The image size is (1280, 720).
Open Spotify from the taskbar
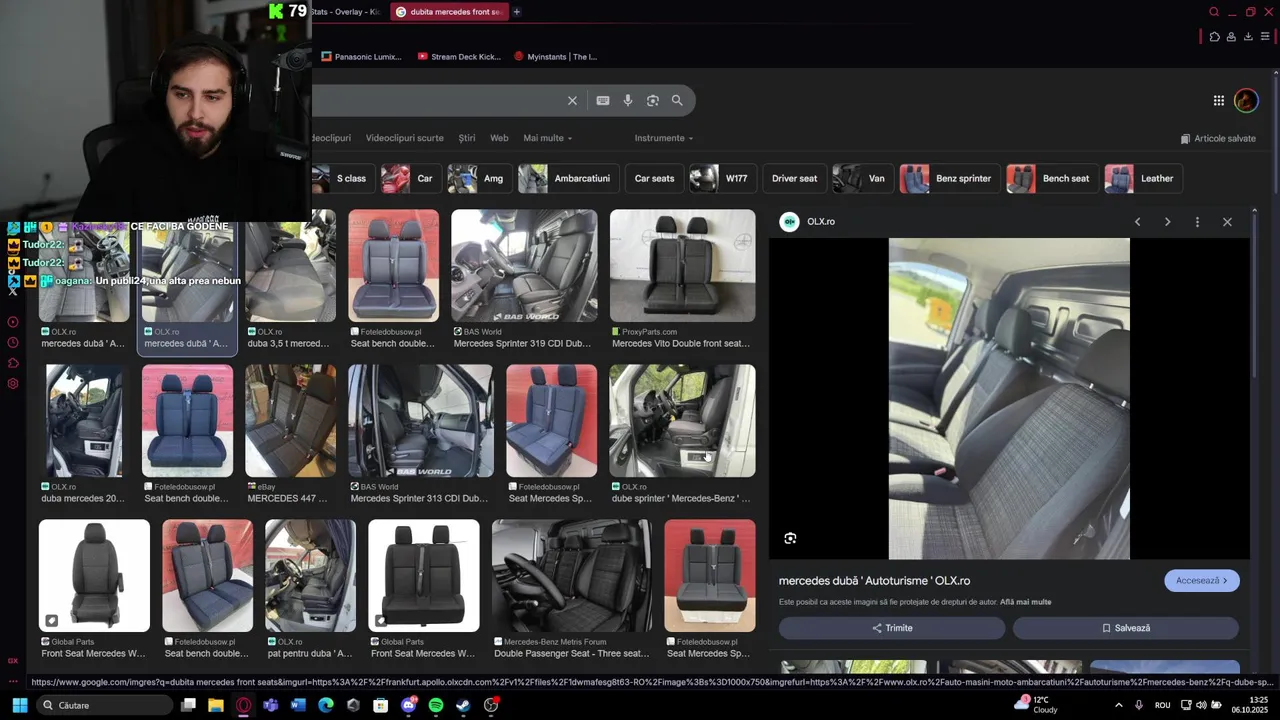click(436, 705)
